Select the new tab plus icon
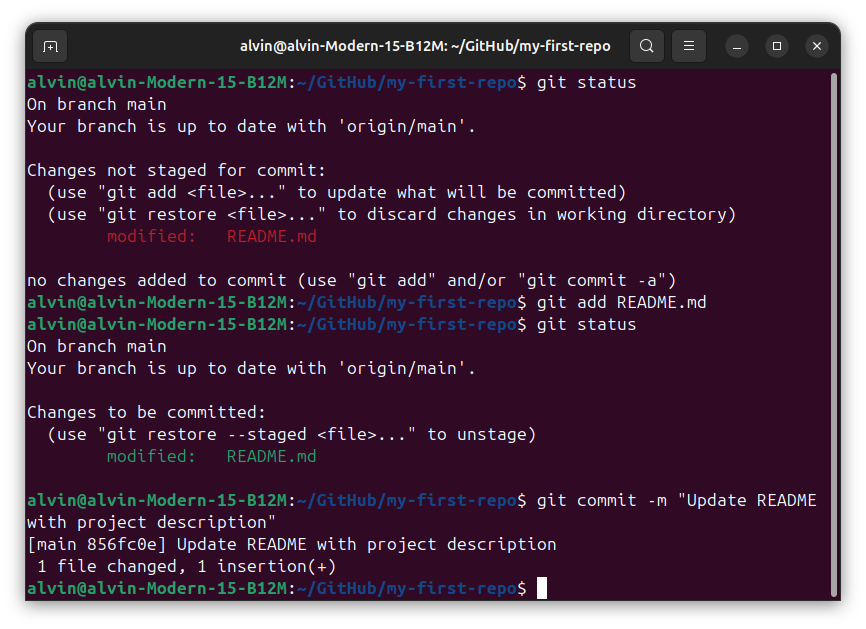This screenshot has height=629, width=866. pos(50,46)
